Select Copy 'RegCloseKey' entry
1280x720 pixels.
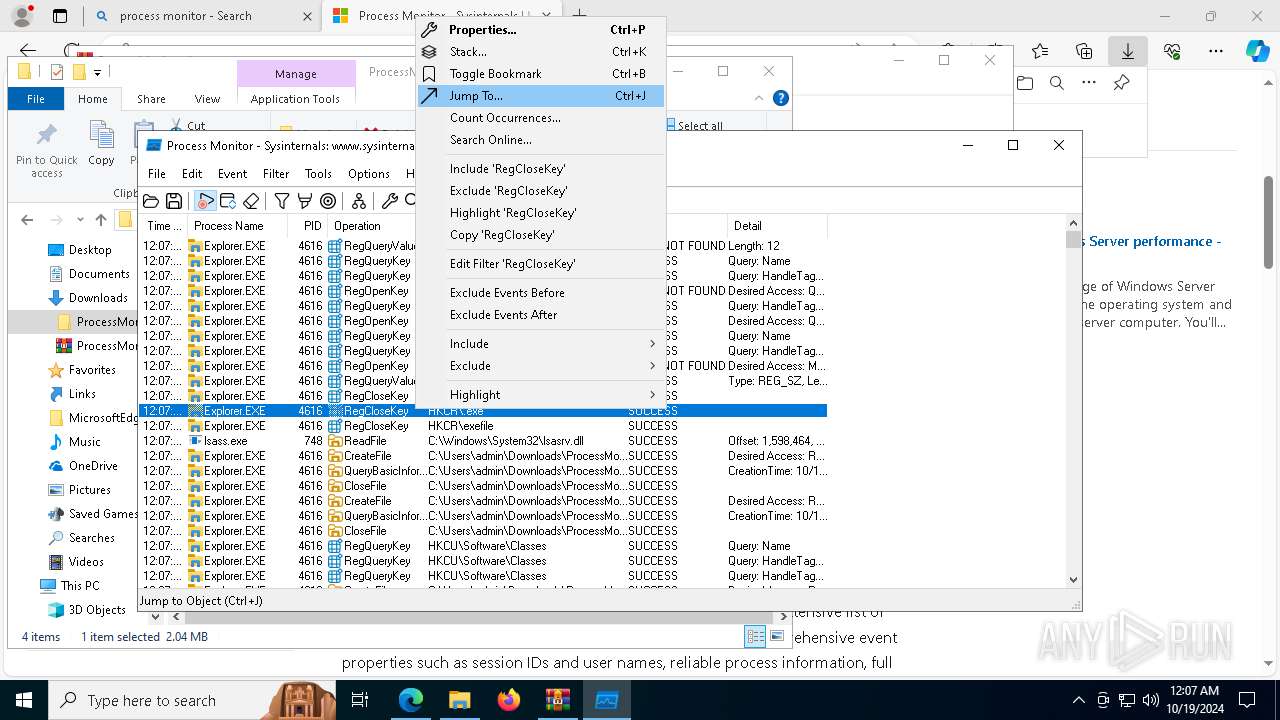541,235
